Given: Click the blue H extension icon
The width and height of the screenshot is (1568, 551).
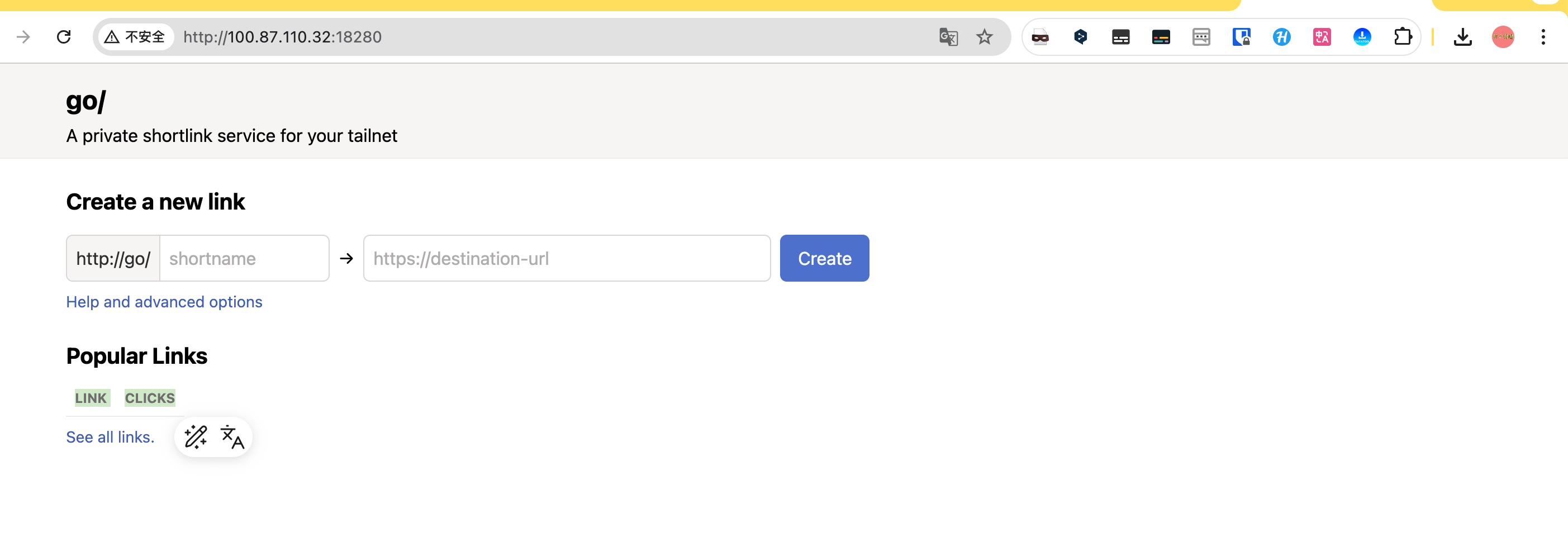Looking at the screenshot, I should tap(1281, 37).
